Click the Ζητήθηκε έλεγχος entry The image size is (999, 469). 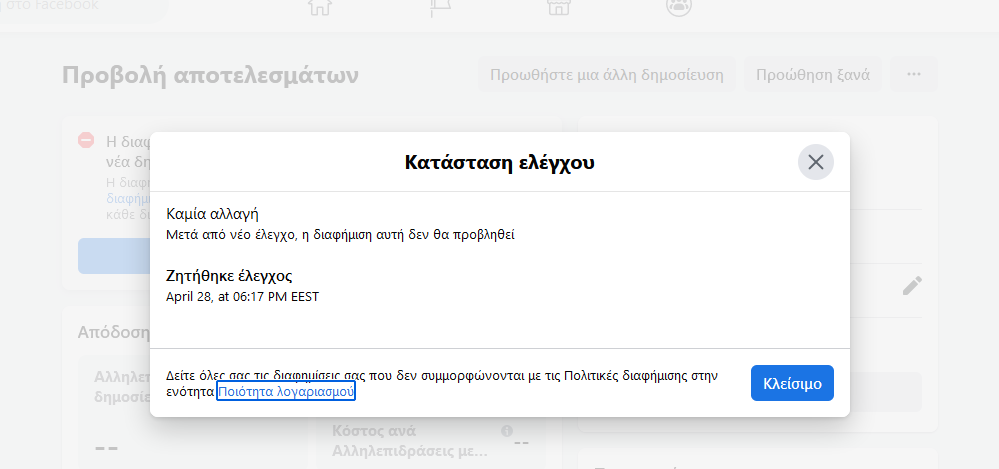tap(229, 276)
